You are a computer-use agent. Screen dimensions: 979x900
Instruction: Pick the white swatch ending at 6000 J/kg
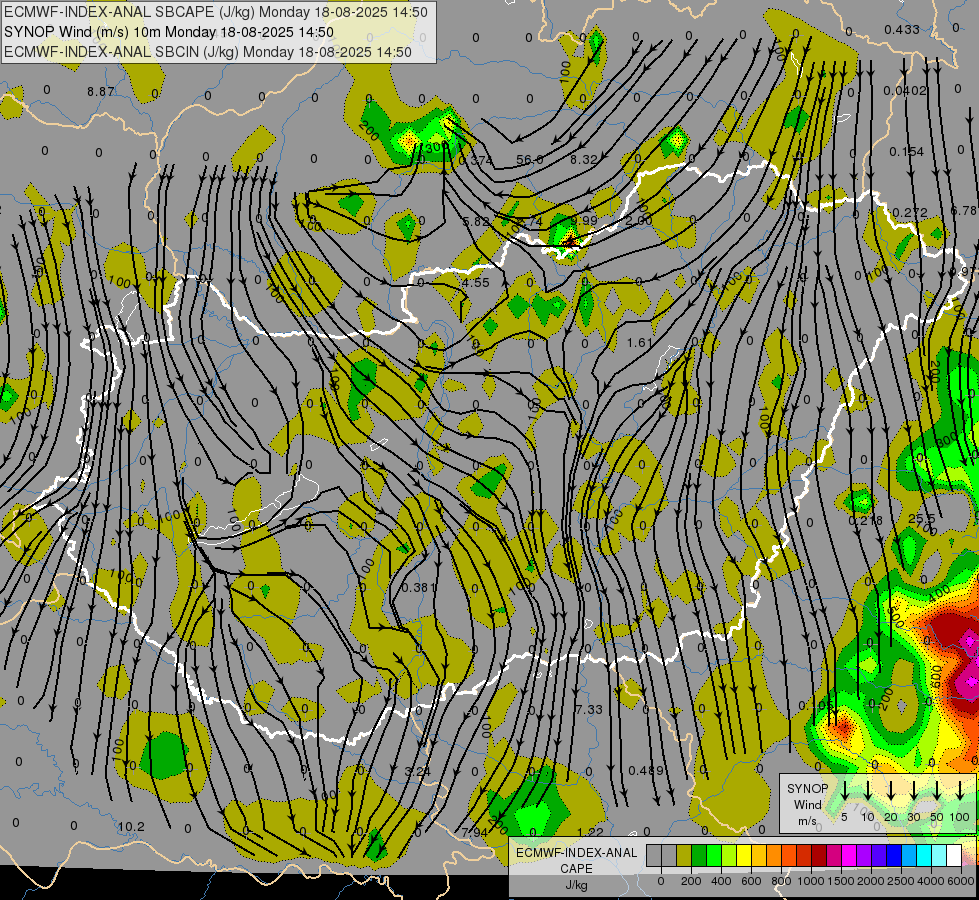coord(953,856)
